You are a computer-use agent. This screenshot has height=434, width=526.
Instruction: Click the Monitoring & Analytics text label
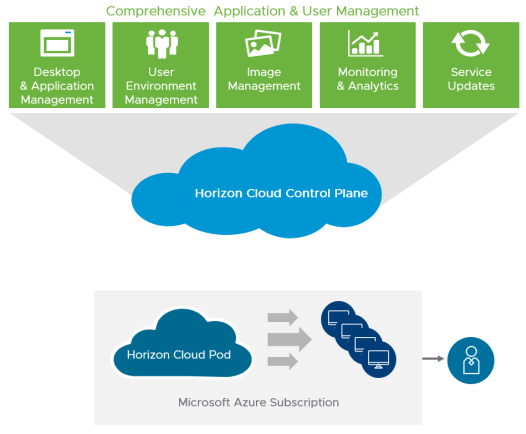(368, 79)
